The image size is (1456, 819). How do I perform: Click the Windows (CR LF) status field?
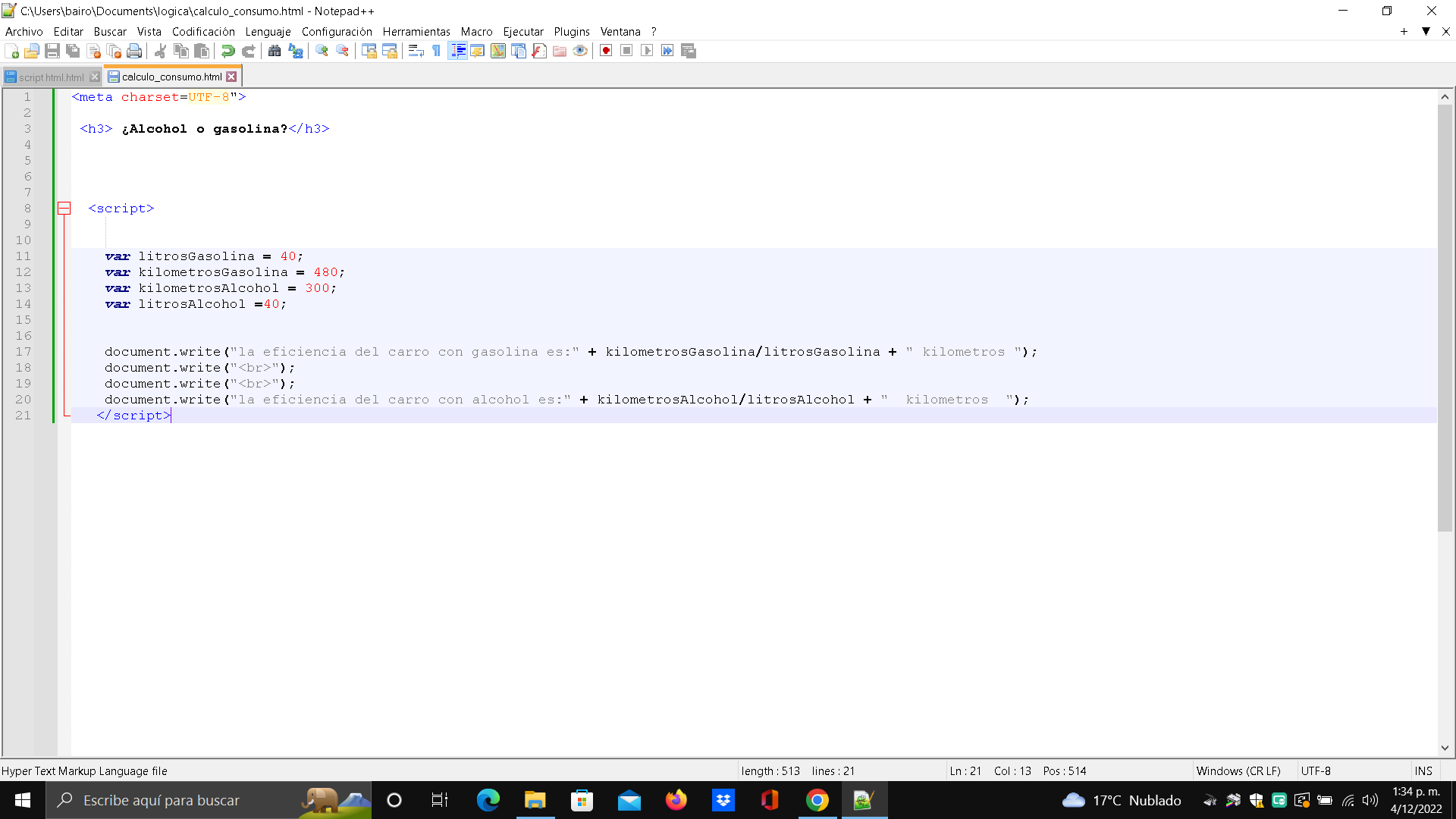(1238, 771)
